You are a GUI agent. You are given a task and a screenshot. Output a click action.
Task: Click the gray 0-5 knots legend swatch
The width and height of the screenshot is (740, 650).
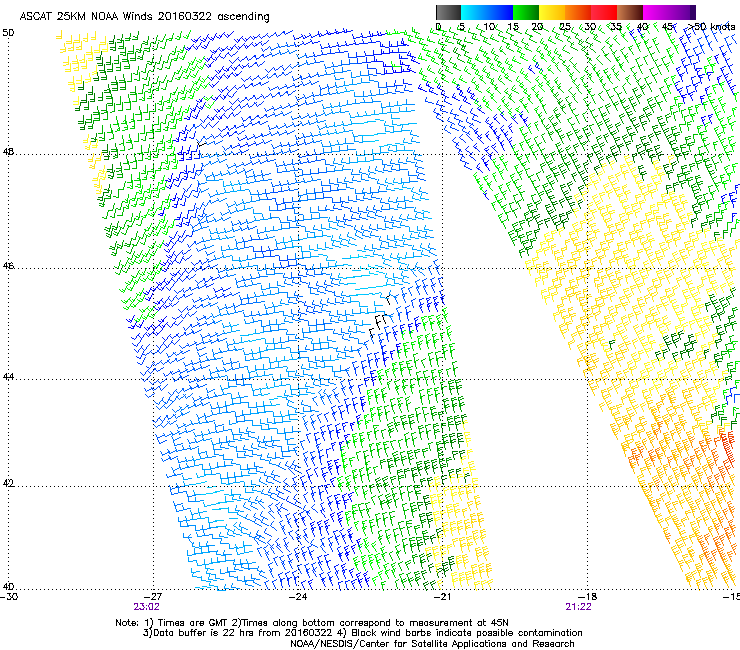tap(448, 12)
